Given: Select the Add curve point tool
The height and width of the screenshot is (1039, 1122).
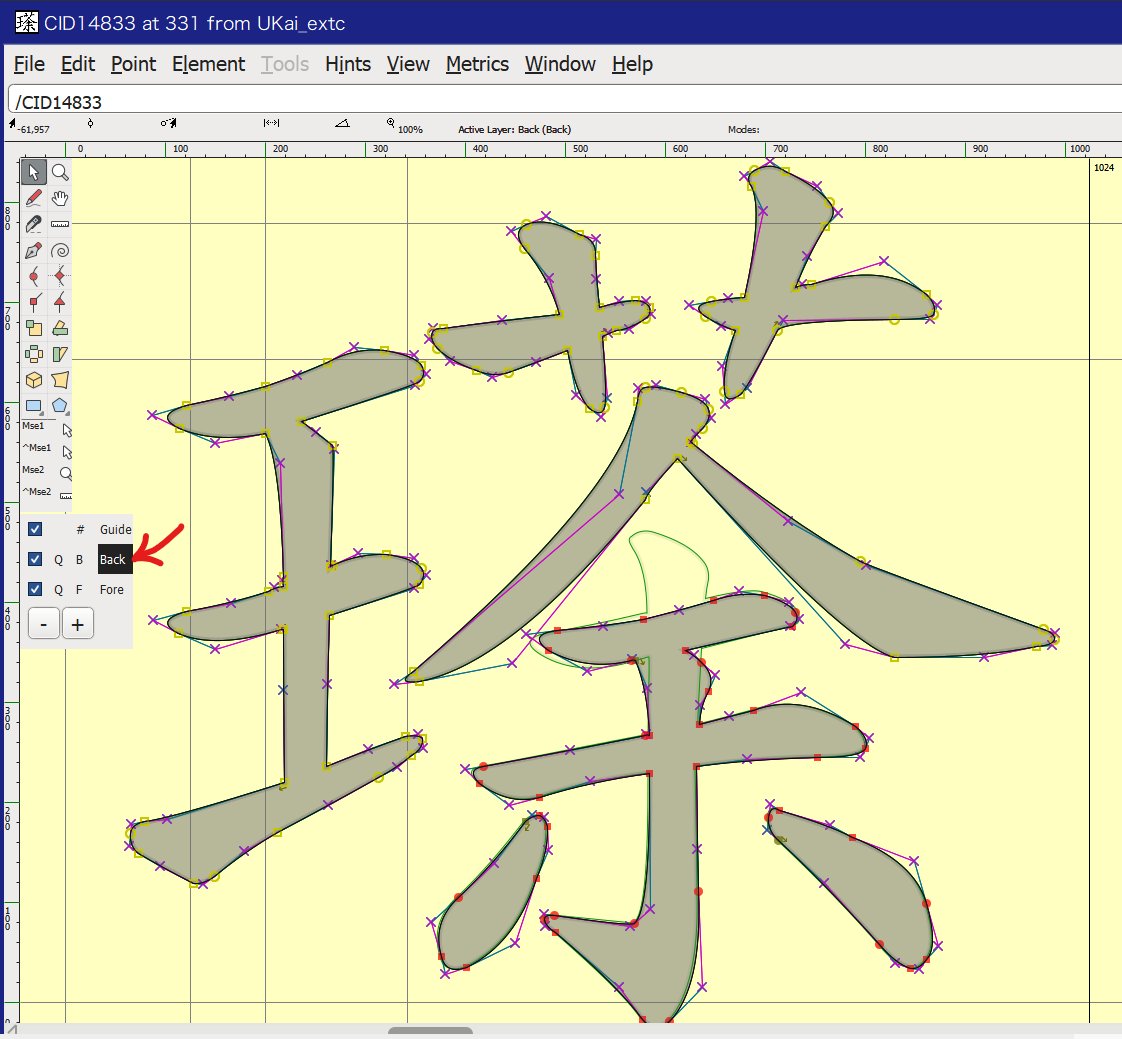Looking at the screenshot, I should 34,276.
